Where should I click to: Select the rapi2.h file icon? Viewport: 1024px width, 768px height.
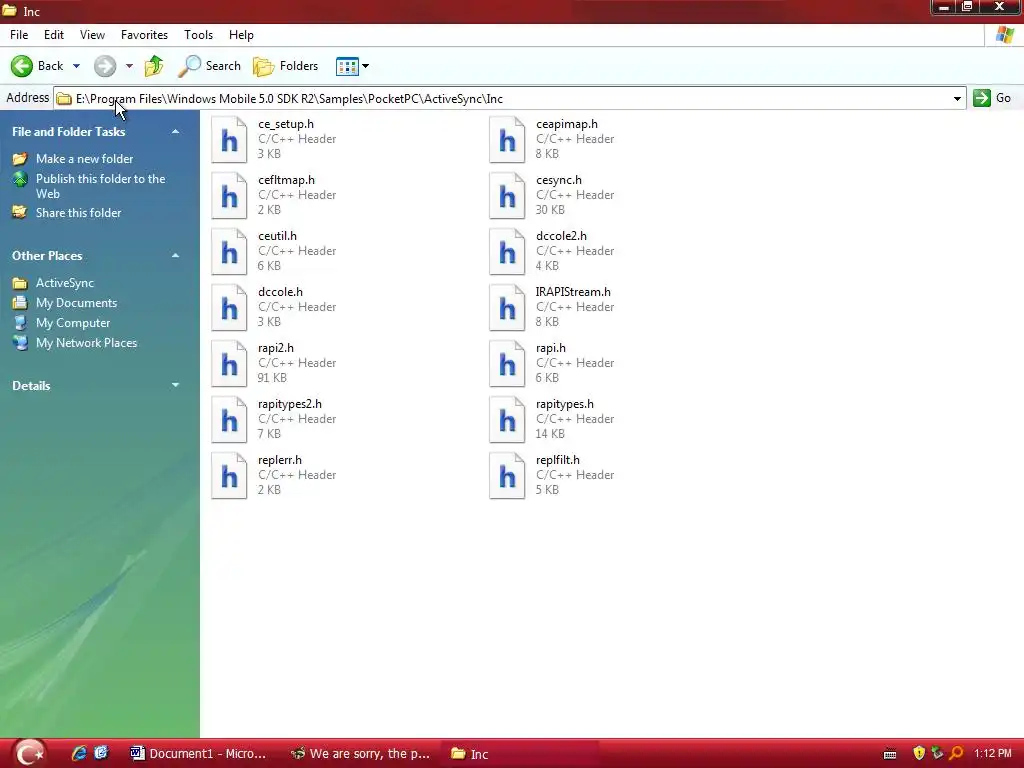point(229,364)
